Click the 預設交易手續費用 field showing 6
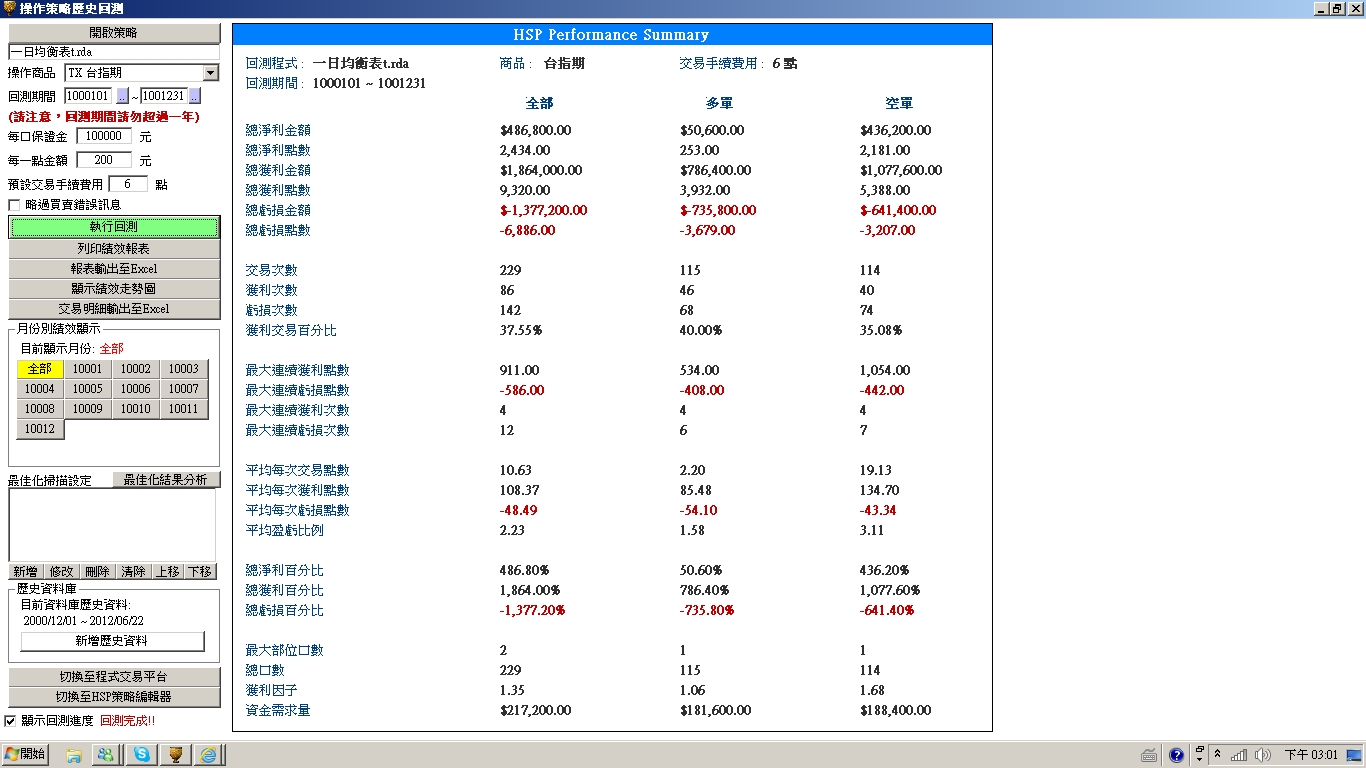 point(128,184)
